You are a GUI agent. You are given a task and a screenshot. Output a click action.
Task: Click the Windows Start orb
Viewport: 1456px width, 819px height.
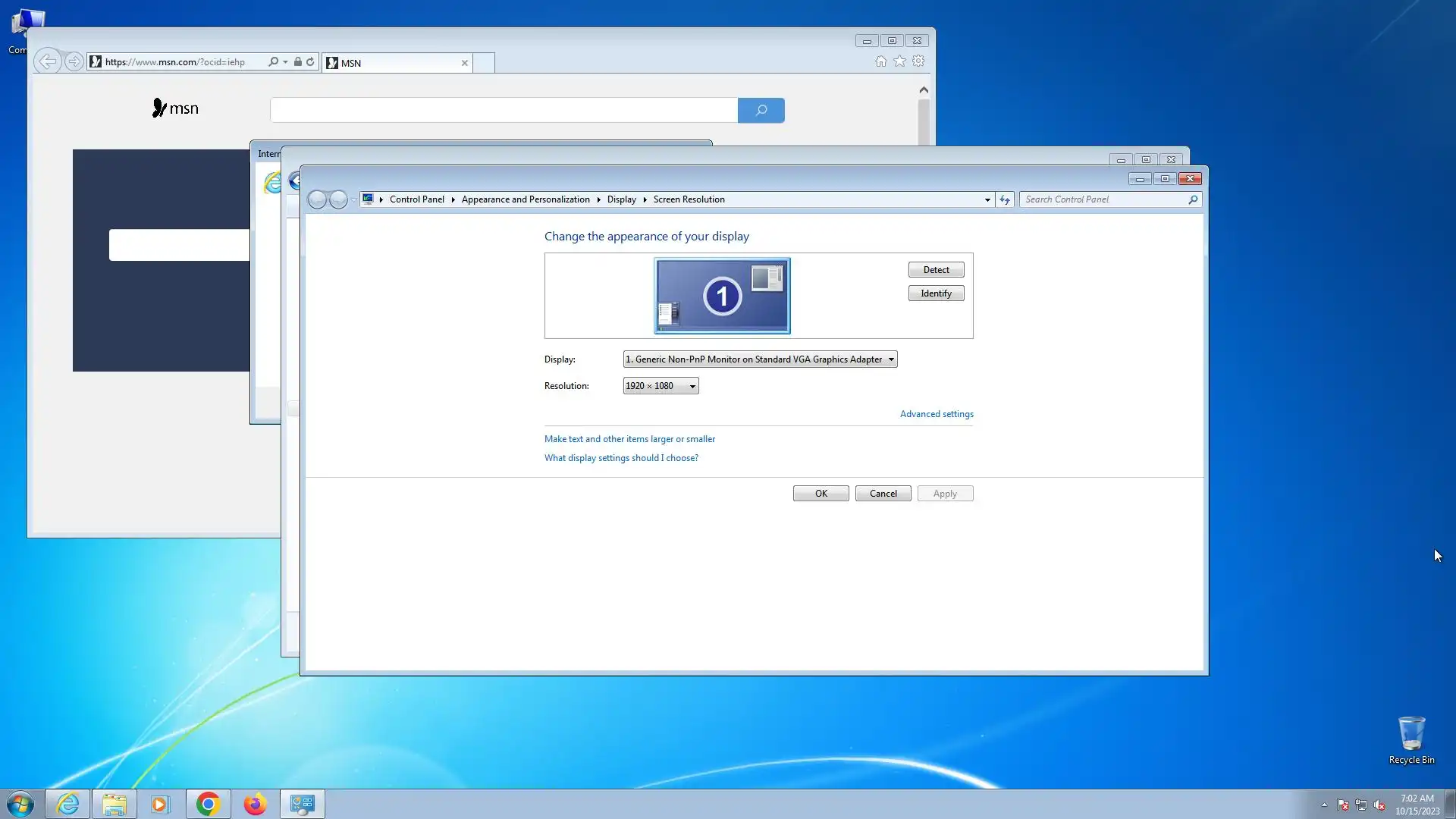click(20, 804)
